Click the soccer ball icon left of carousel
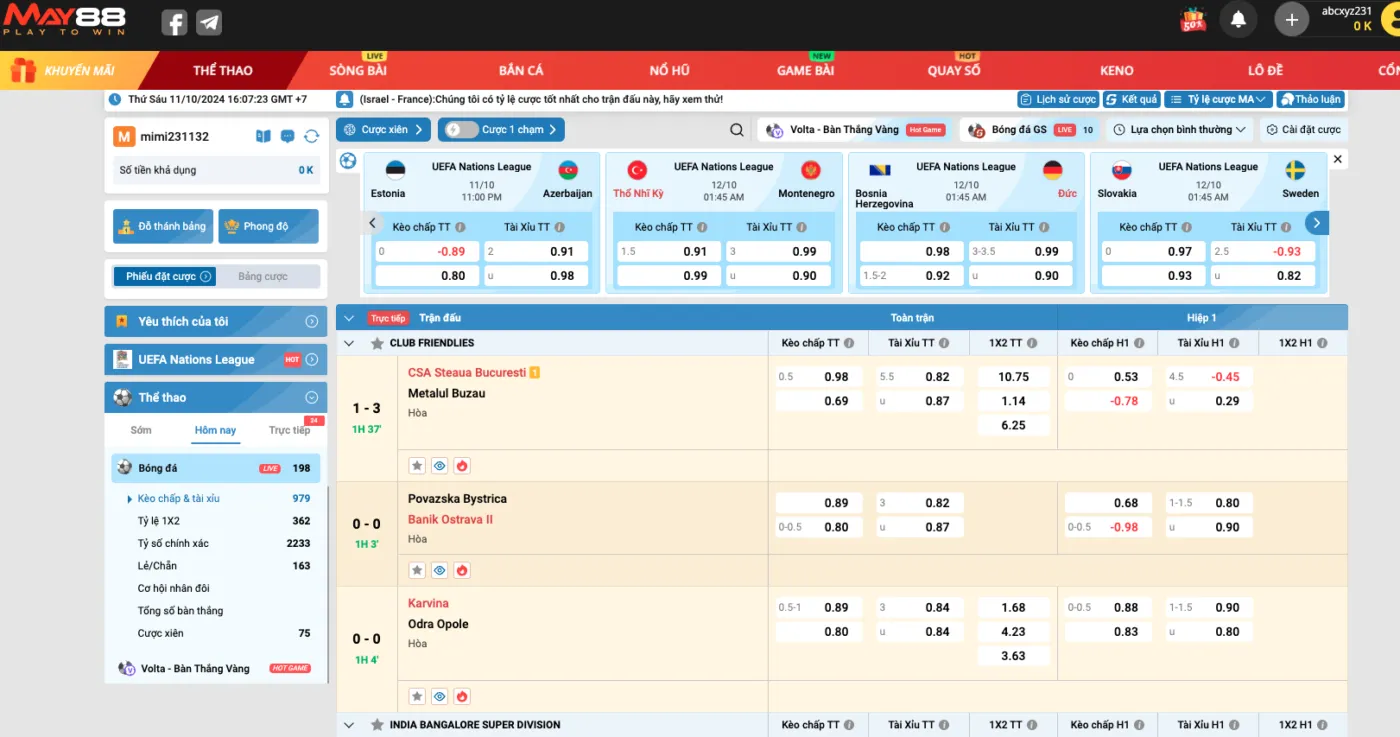The height and width of the screenshot is (737, 1400). tap(347, 160)
